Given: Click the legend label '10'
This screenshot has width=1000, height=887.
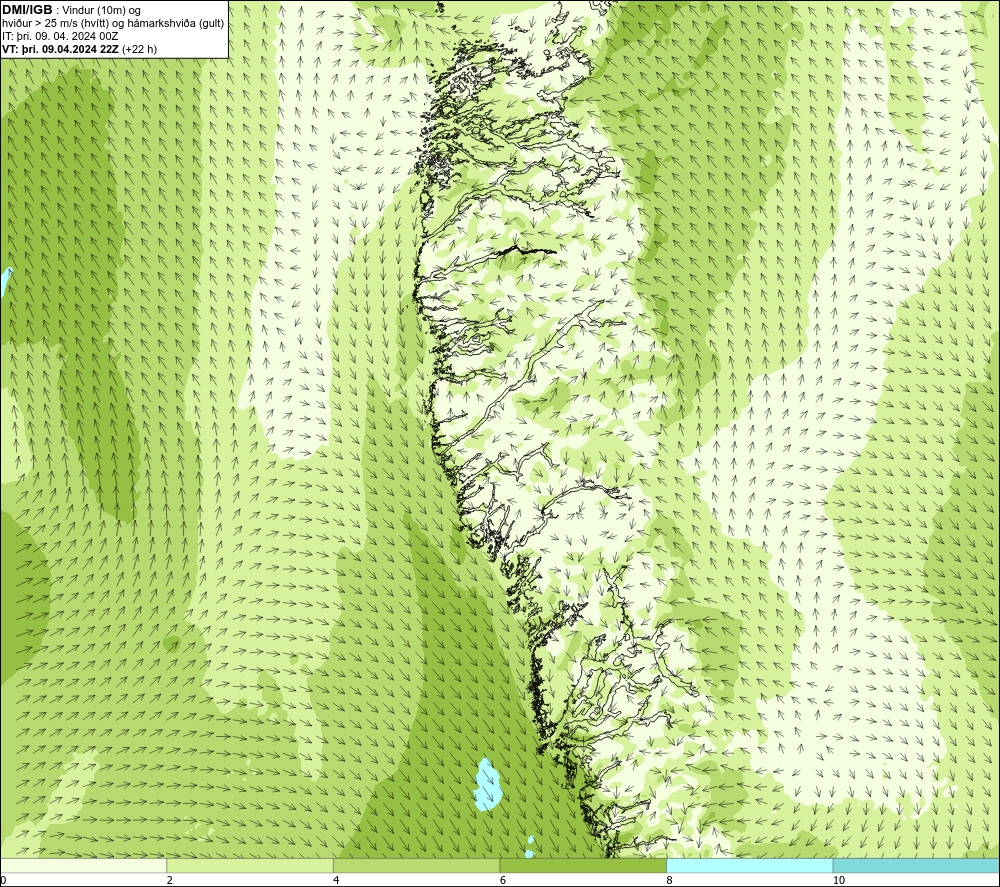Looking at the screenshot, I should [x=839, y=881].
